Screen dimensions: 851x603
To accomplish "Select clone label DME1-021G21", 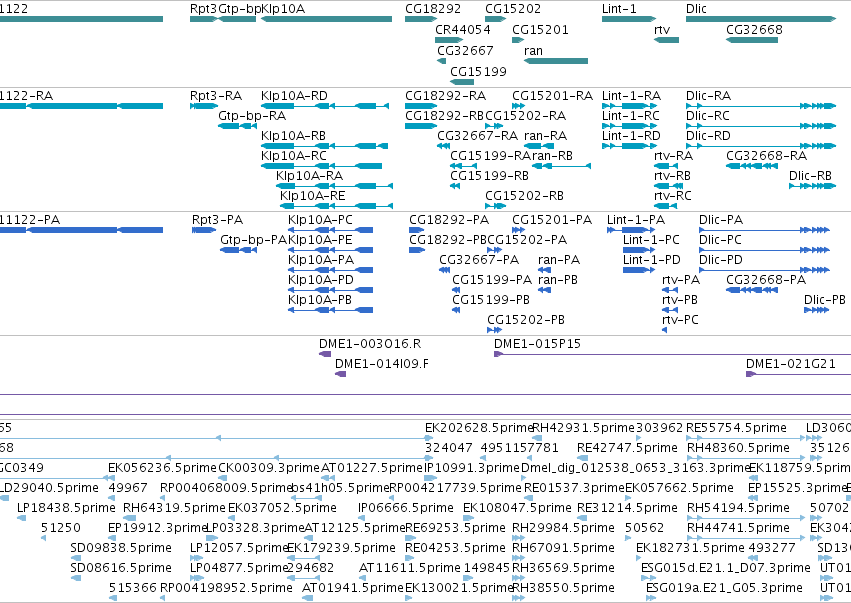I will 791,364.
